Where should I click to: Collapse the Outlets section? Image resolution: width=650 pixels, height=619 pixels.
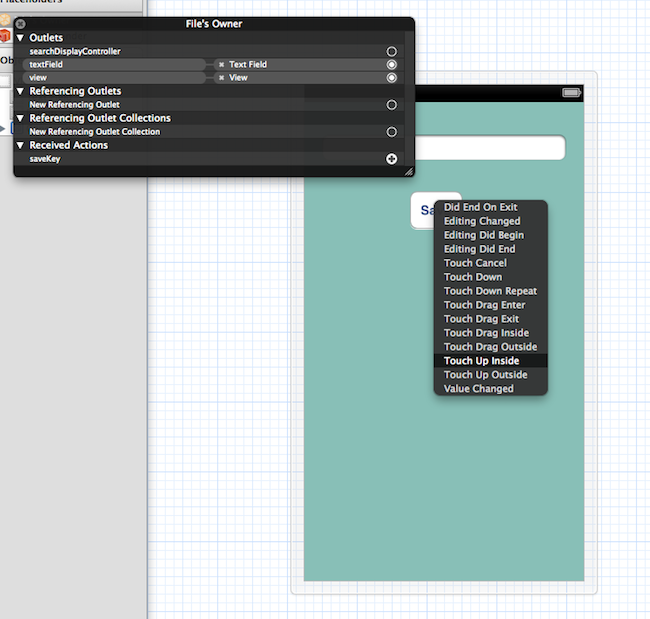pyautogui.click(x=20, y=38)
